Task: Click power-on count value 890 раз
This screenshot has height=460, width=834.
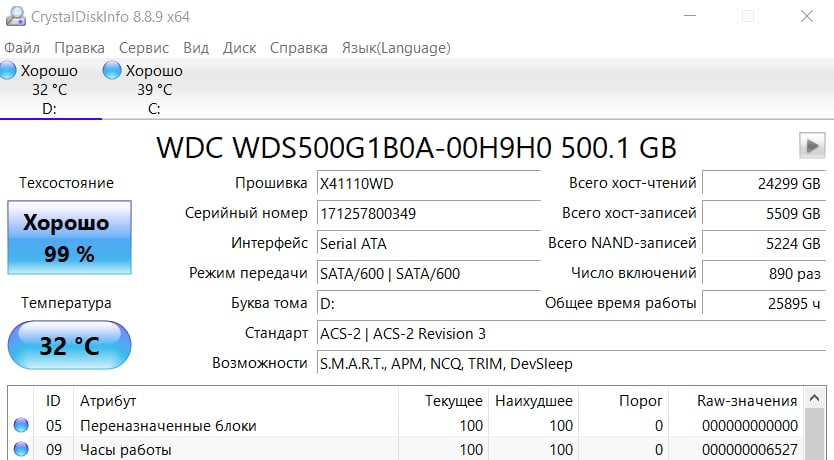Action: [x=764, y=273]
